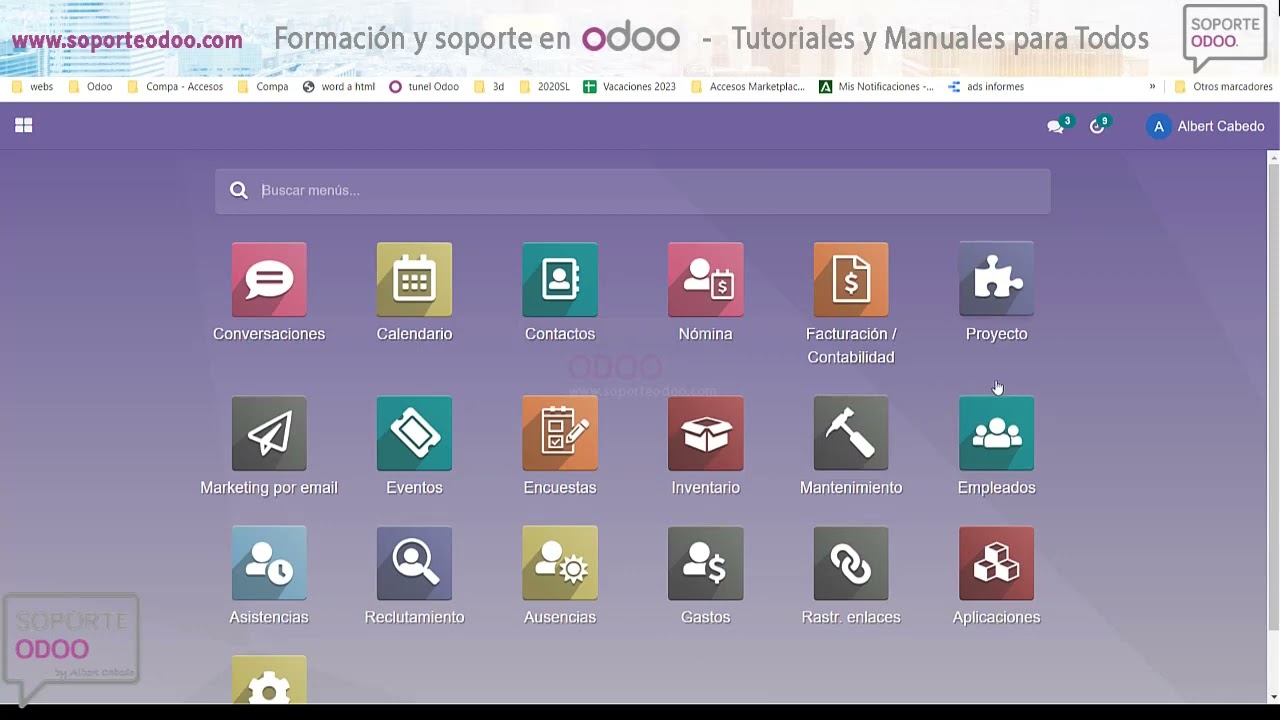Open the Compa bookmark folder
This screenshot has height=720, width=1280.
[x=263, y=87]
